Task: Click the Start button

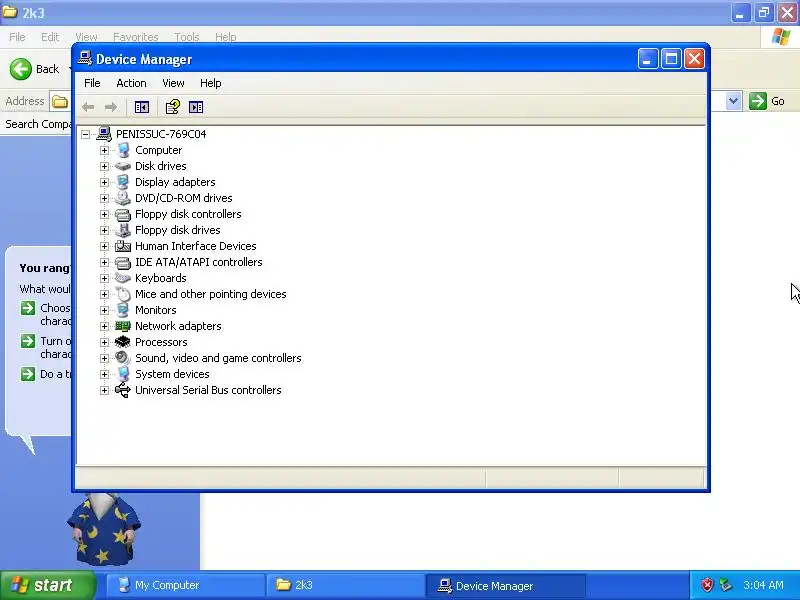Action: coord(48,585)
